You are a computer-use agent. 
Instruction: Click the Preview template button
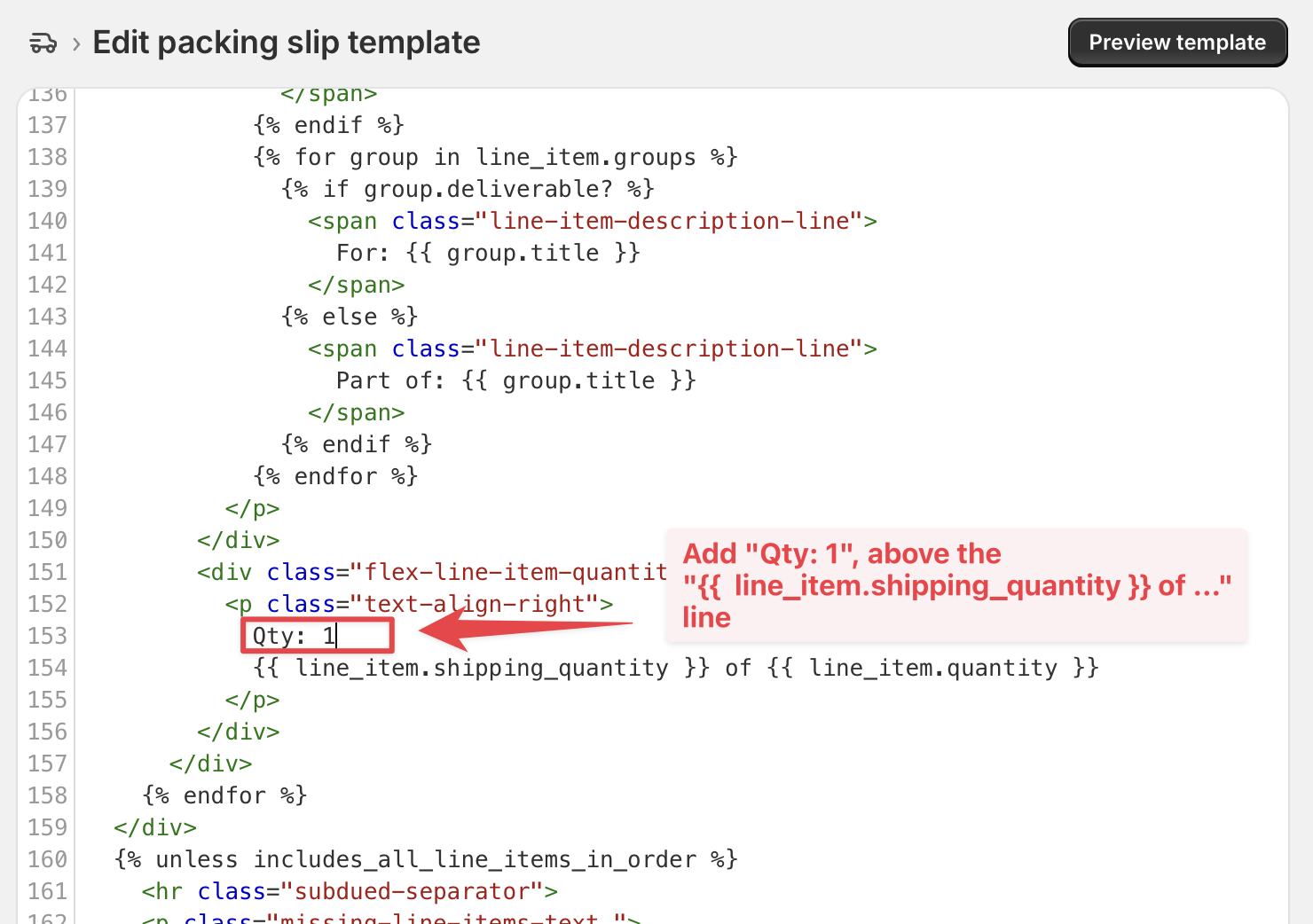pyautogui.click(x=1177, y=42)
